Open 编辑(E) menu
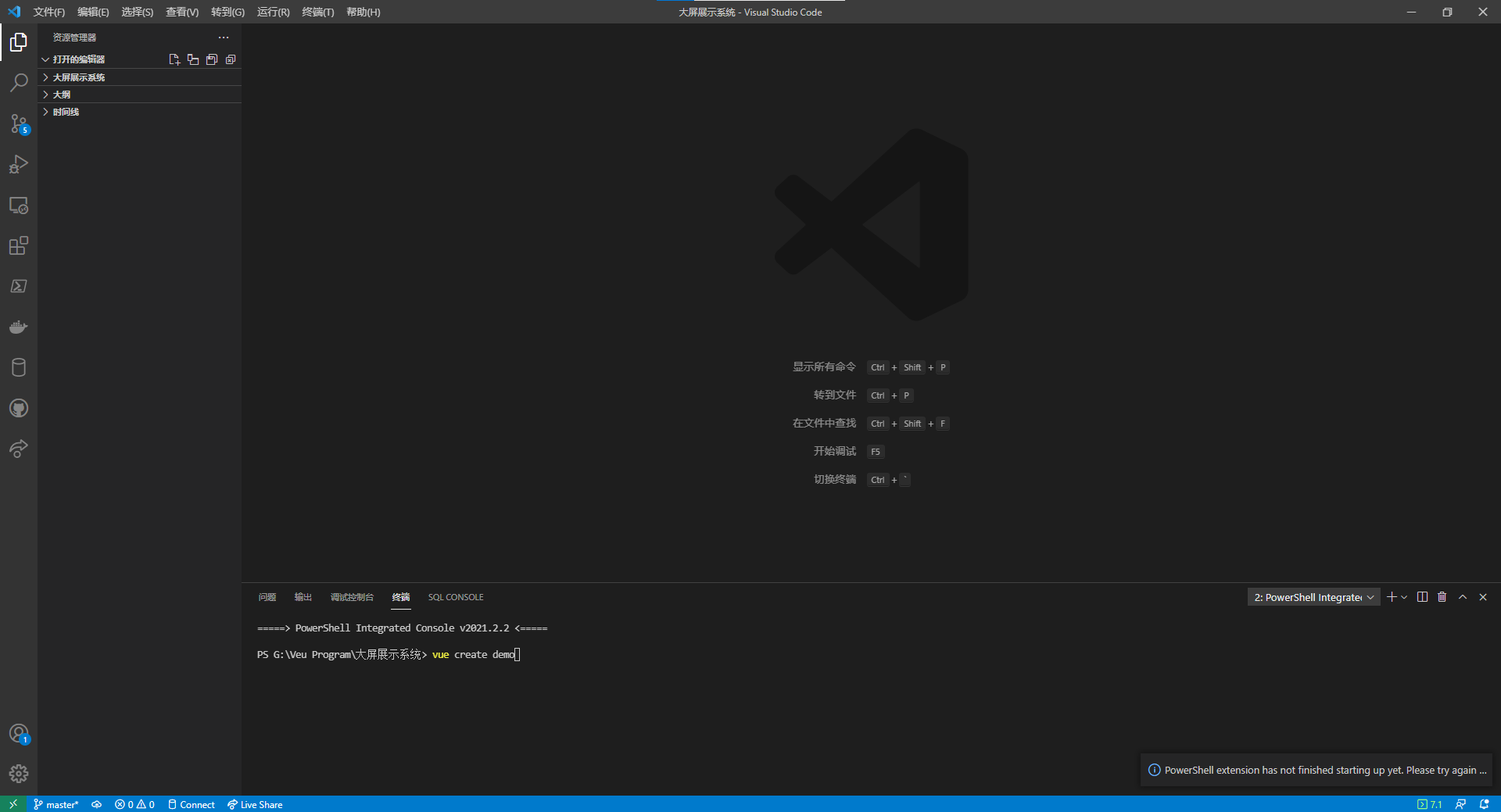This screenshot has width=1501, height=812. tap(93, 12)
